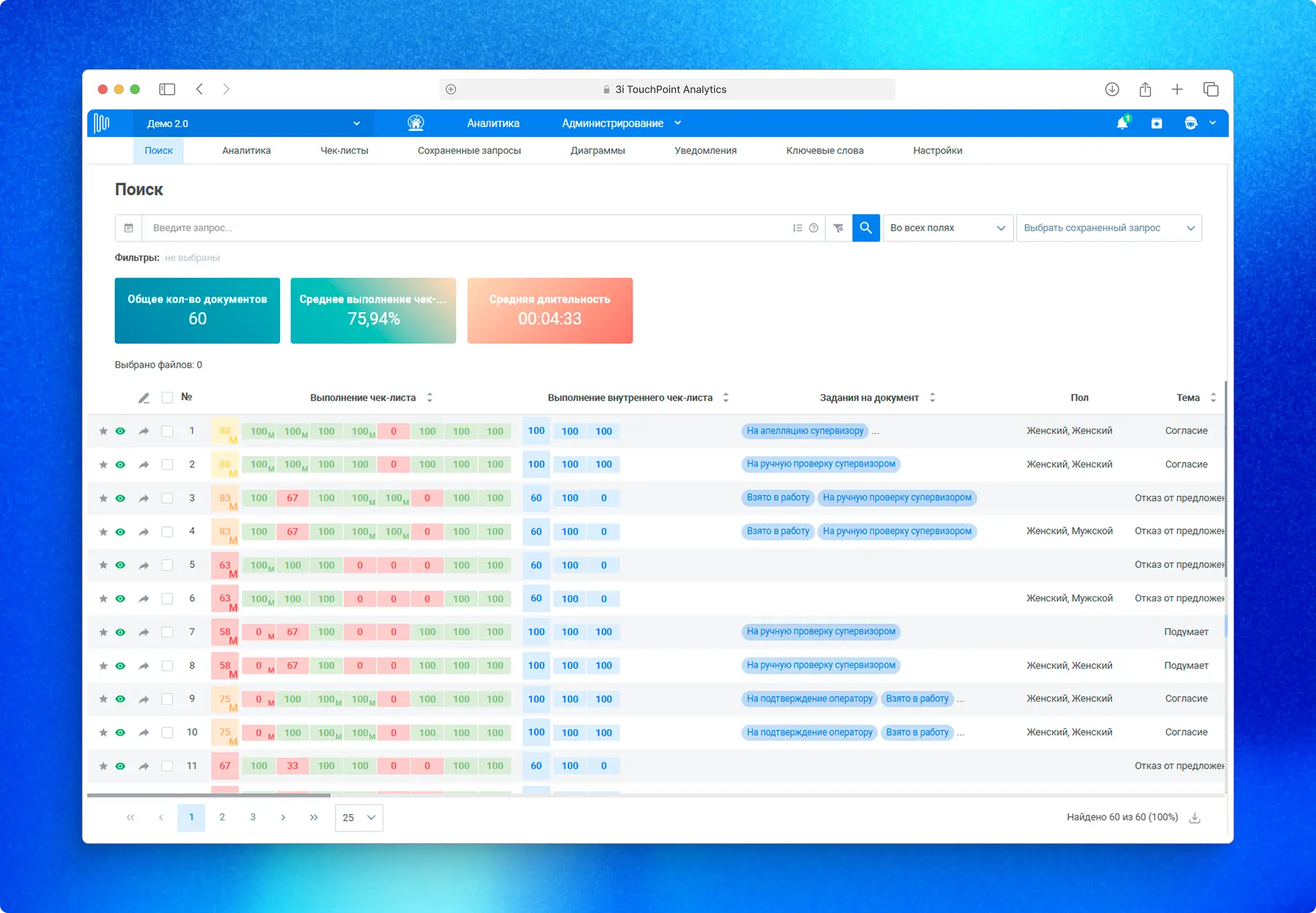Run the search using the magnifier button
Viewport: 1316px width, 913px height.
coord(865,228)
